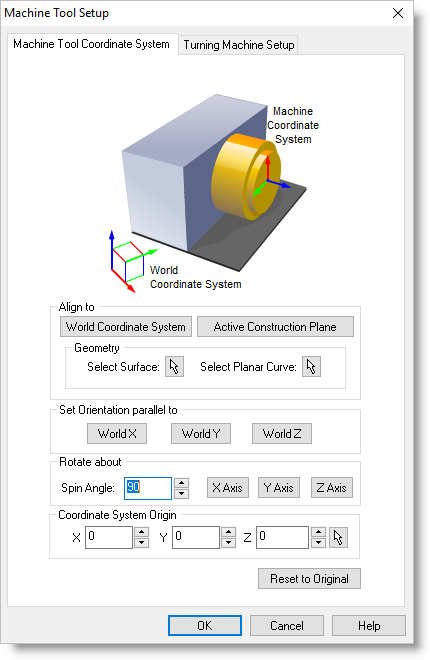Close the Machine Tool Setup window
The height and width of the screenshot is (660, 430).
click(x=398, y=13)
